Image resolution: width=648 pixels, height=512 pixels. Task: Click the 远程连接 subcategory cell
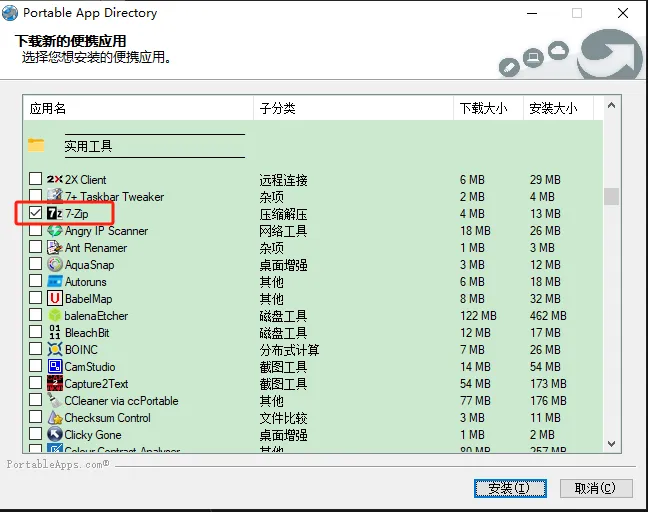pyautogui.click(x=284, y=180)
